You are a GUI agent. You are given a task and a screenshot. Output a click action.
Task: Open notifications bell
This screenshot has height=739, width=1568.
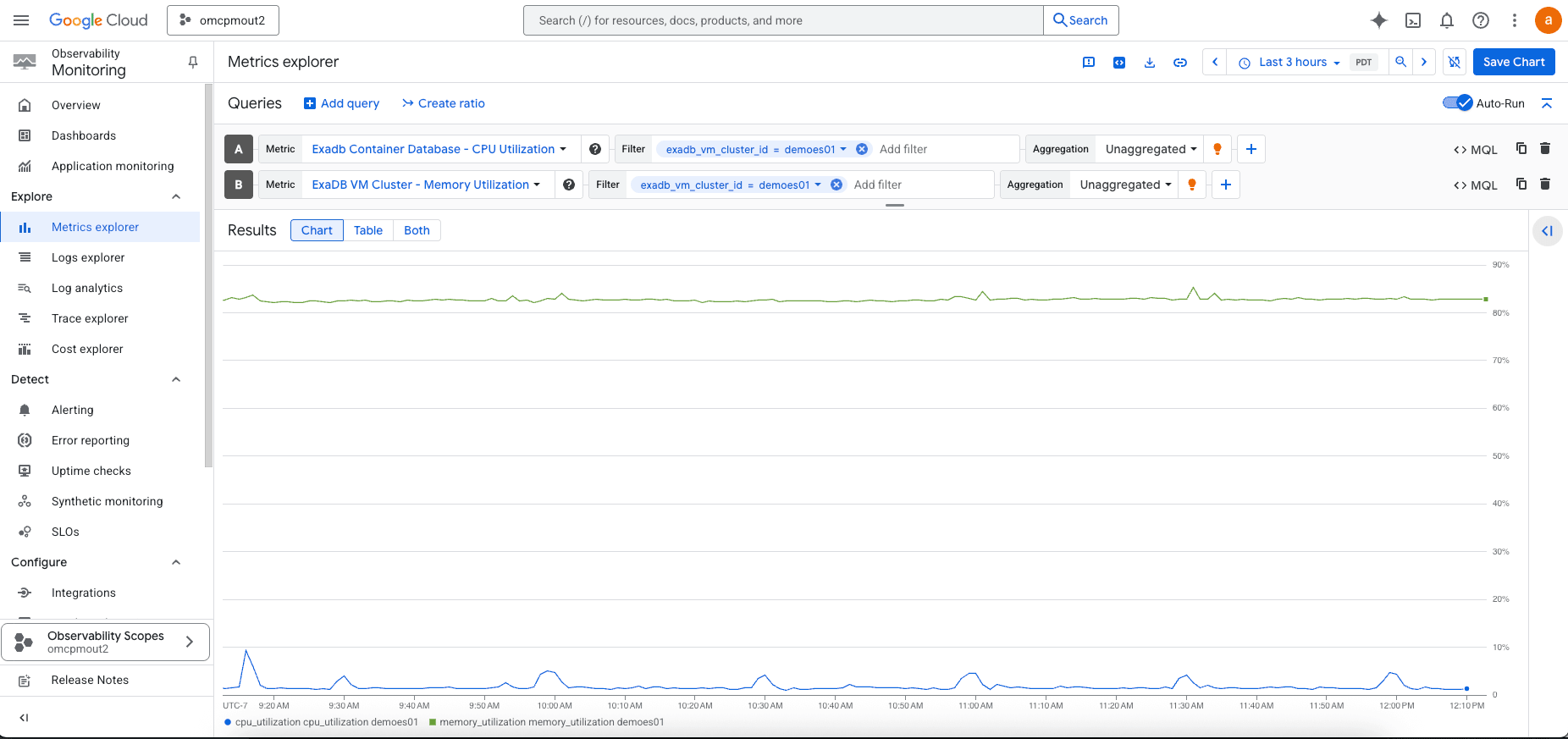(1447, 20)
